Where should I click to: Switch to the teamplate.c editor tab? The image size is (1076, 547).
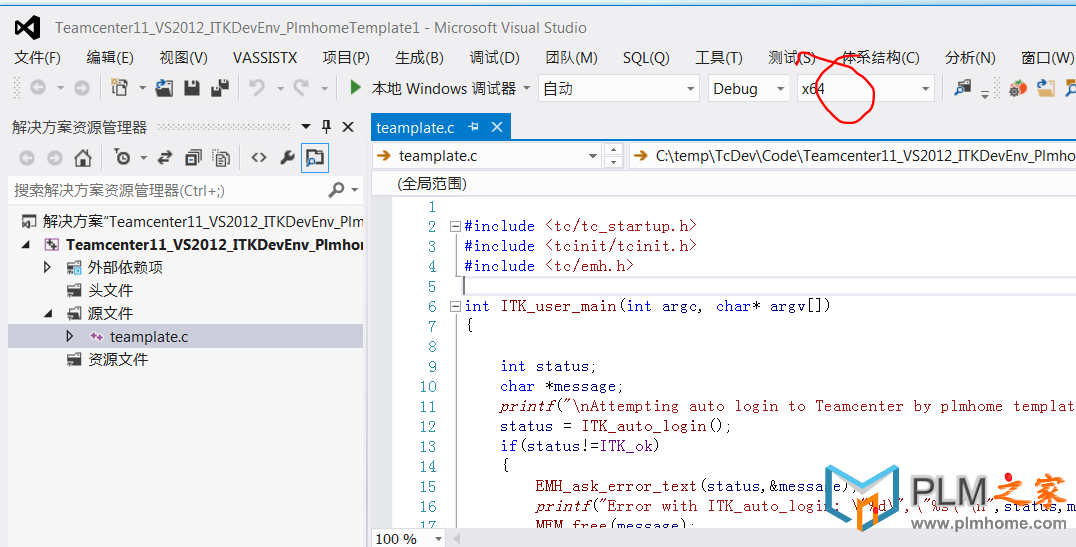point(415,128)
